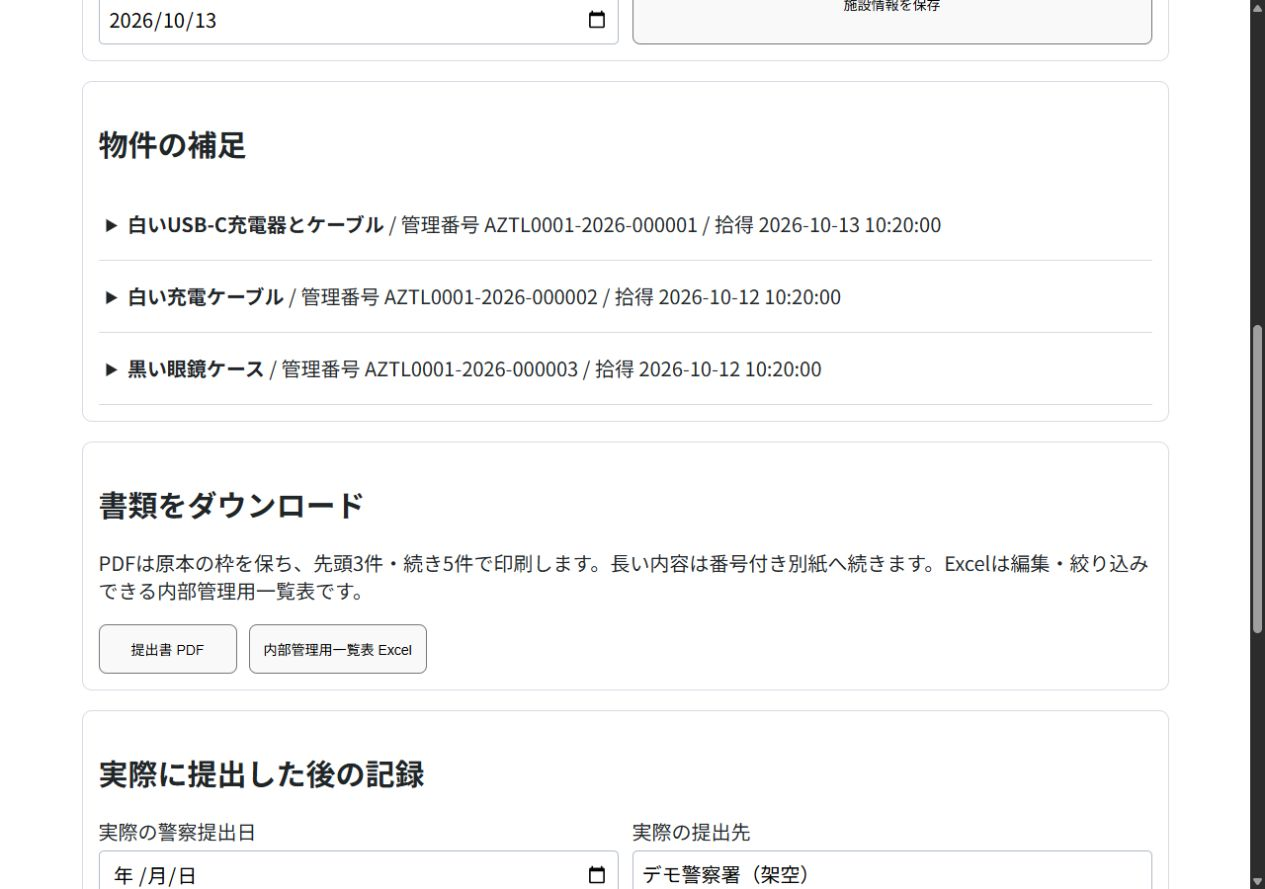Expand the 白い充電ケーブル item details
The width and height of the screenshot is (1265, 889).
point(625,297)
